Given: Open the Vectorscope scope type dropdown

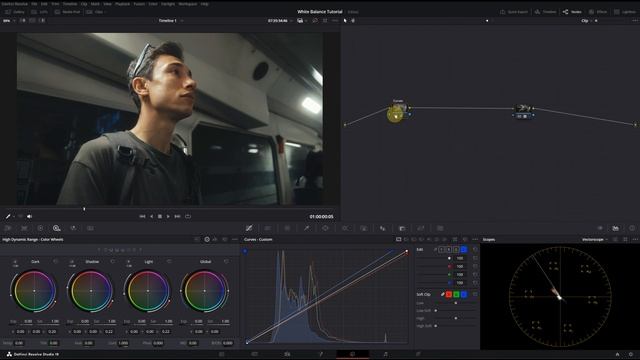Looking at the screenshot, I should [595, 240].
